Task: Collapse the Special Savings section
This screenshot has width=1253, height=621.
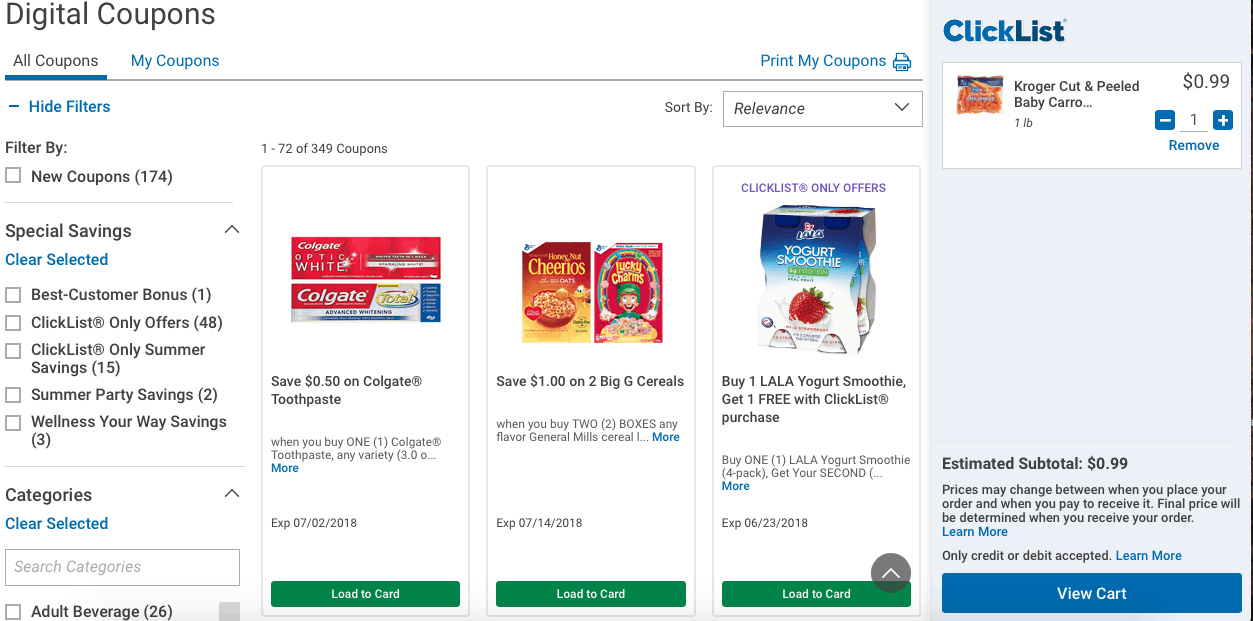Action: coord(232,230)
